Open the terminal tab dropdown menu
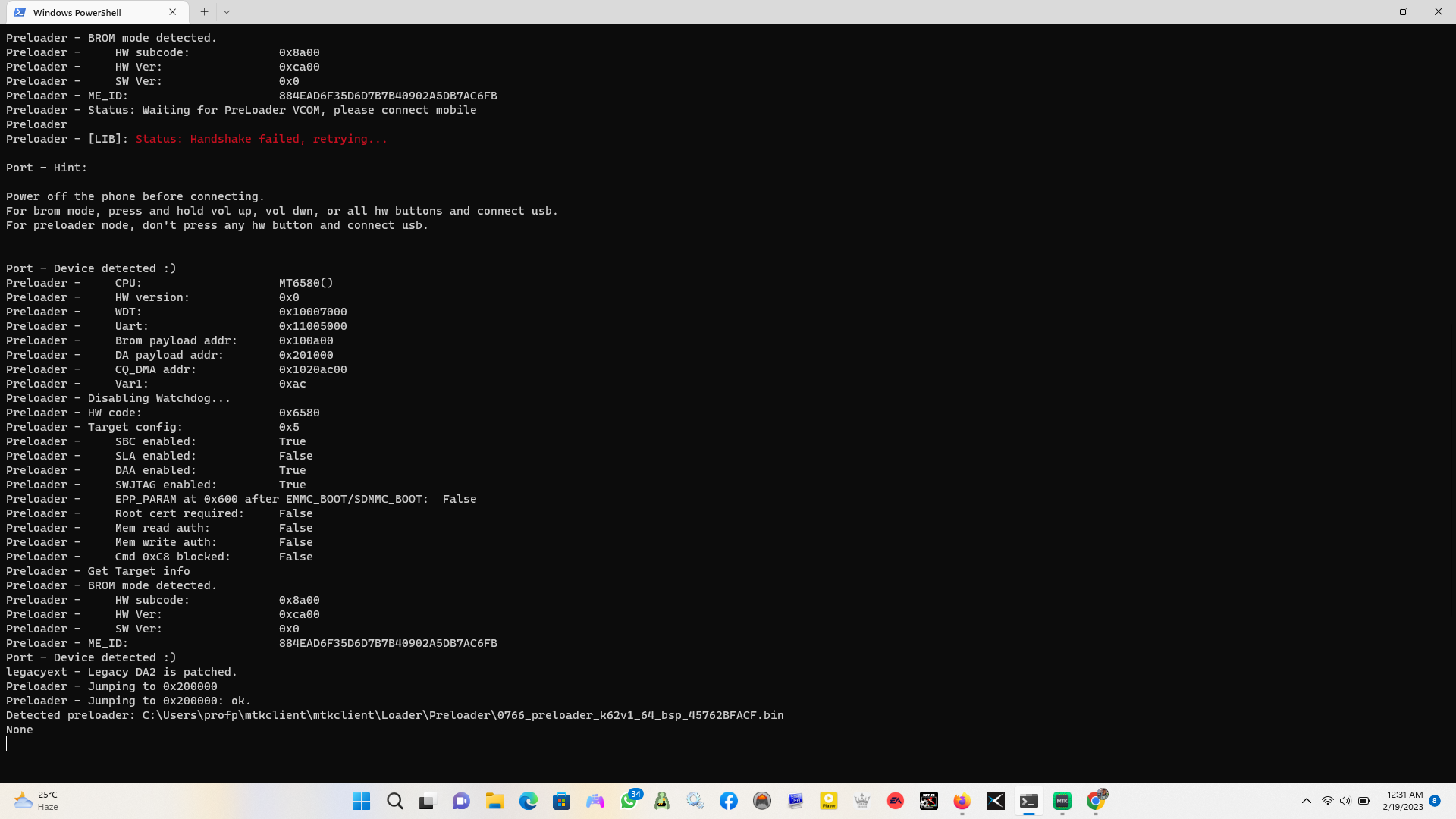The width and height of the screenshot is (1456, 819). pyautogui.click(x=226, y=11)
